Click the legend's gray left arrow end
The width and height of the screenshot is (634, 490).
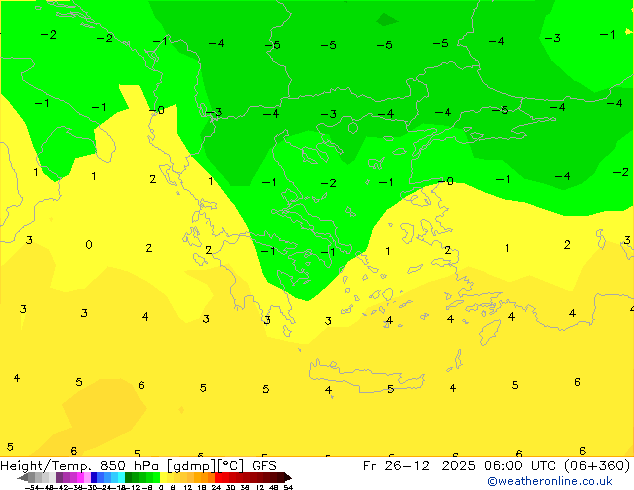(x=23, y=477)
